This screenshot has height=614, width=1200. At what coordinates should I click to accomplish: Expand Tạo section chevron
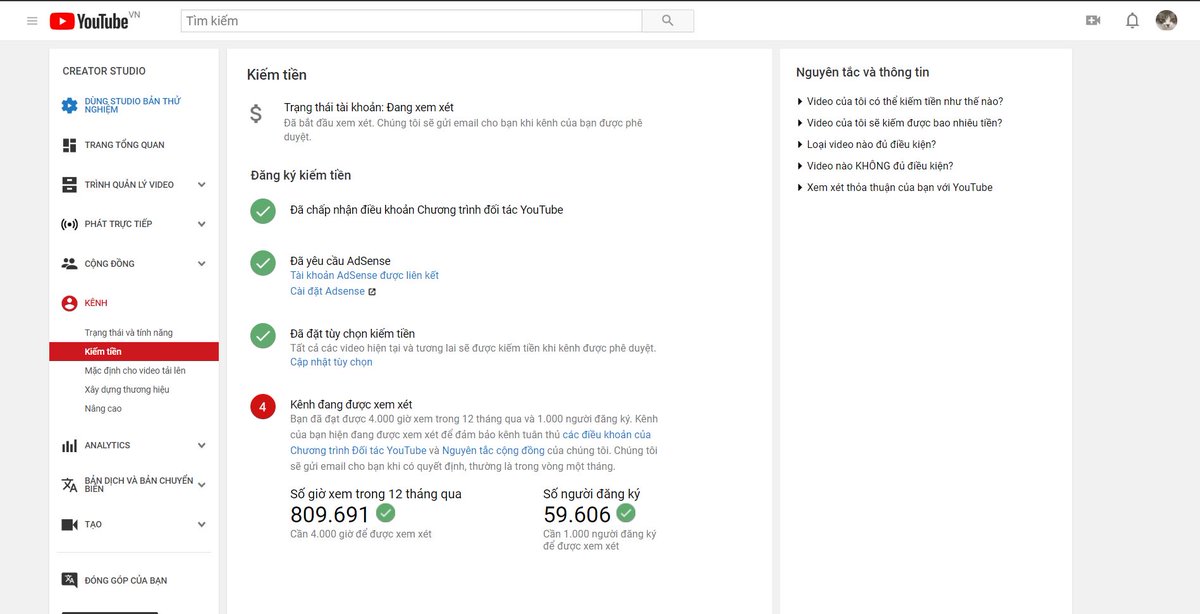click(201, 525)
